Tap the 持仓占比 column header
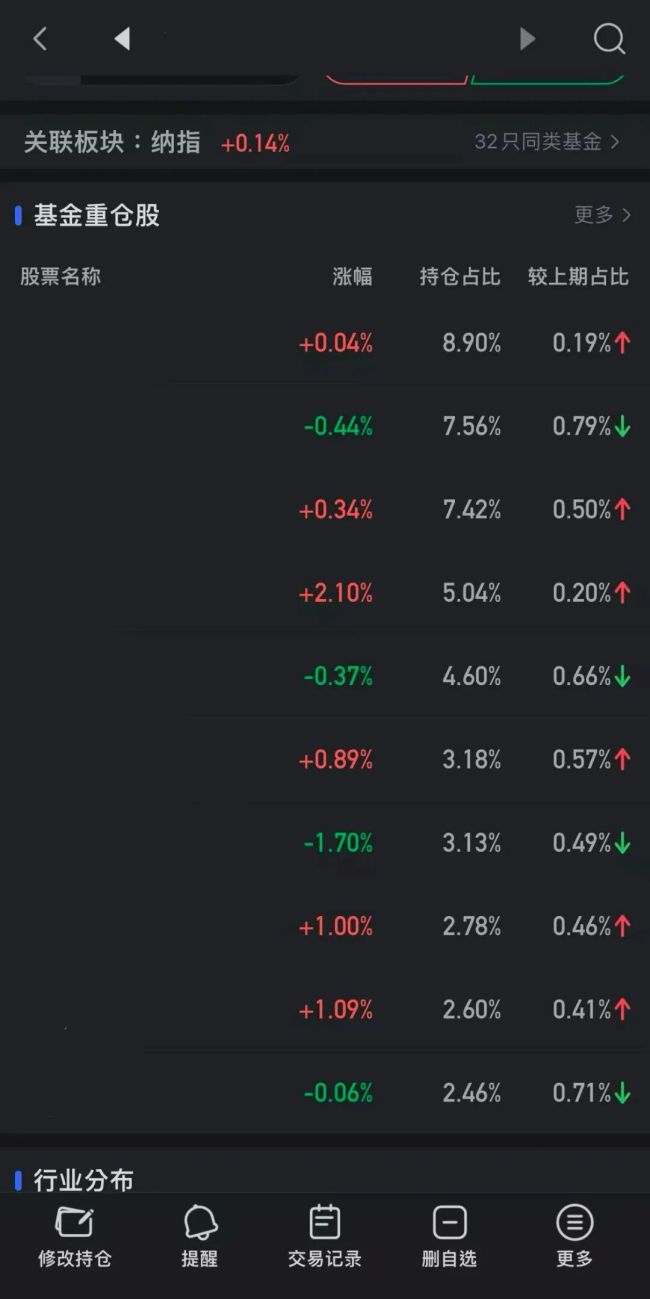This screenshot has width=650, height=1299. tap(462, 277)
